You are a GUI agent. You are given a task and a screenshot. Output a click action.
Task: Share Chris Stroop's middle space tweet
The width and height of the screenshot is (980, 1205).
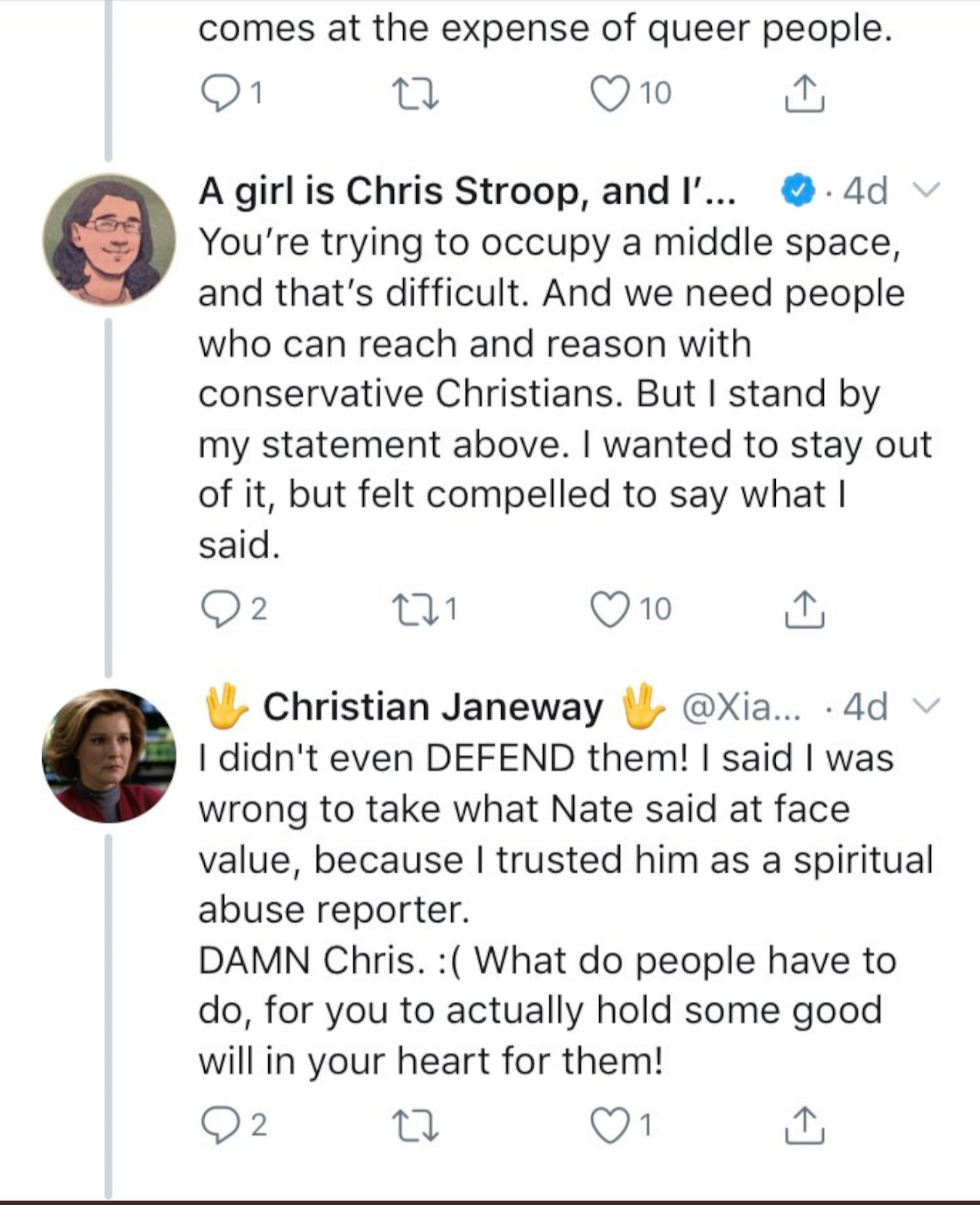pyautogui.click(x=804, y=610)
